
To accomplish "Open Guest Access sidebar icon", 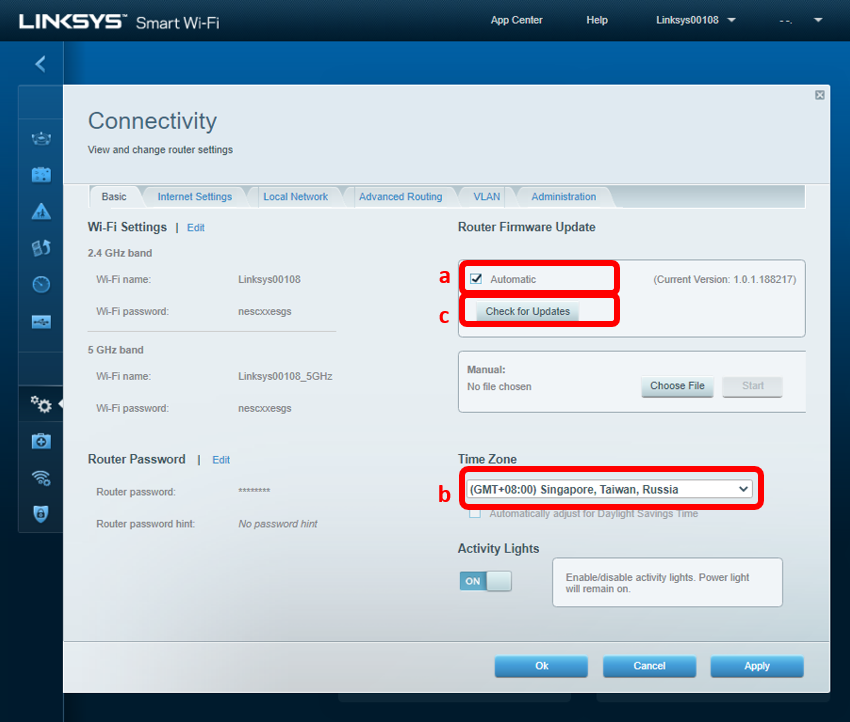I will [41, 175].
